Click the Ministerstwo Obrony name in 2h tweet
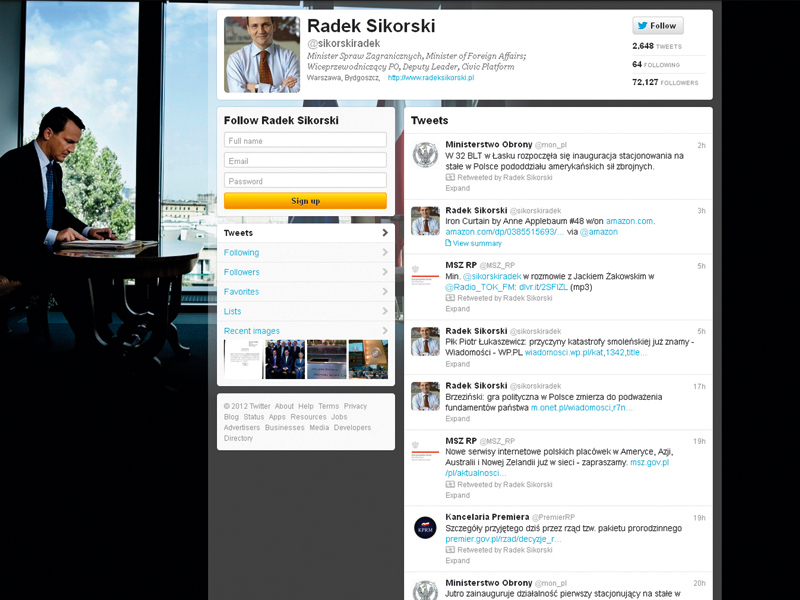800x600 pixels. point(489,144)
